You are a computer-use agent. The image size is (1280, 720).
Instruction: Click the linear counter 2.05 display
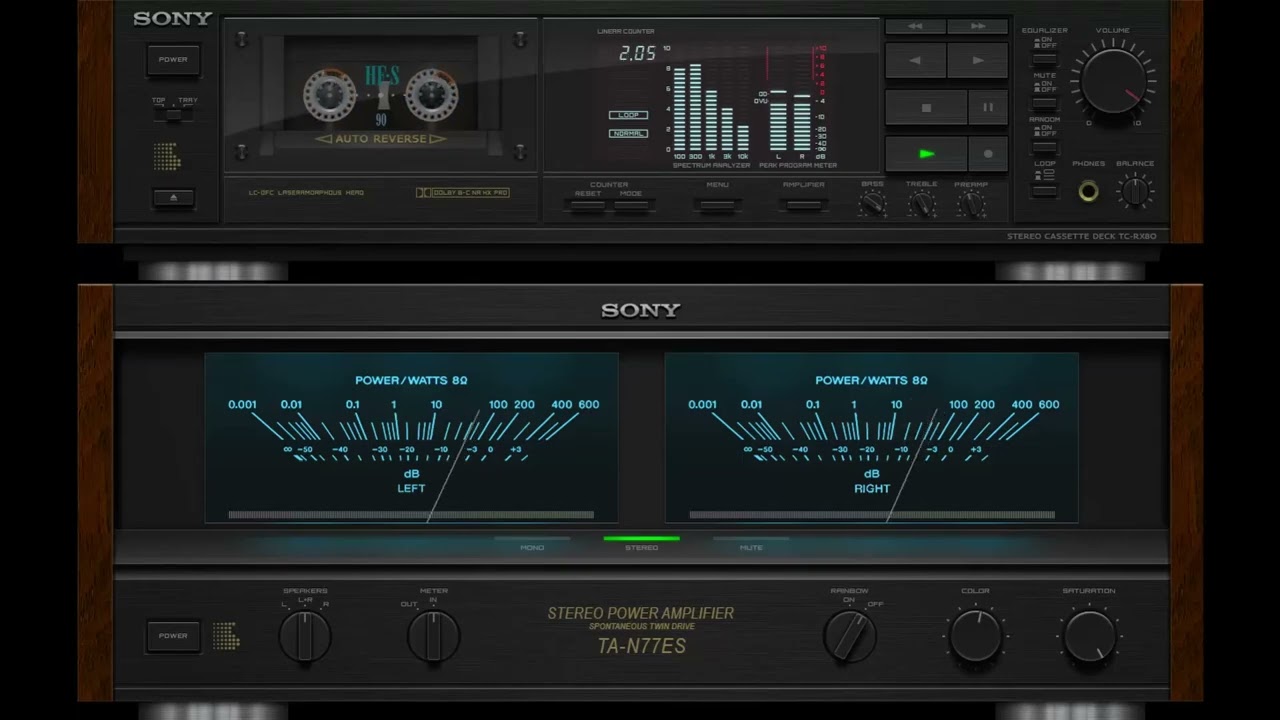(637, 54)
